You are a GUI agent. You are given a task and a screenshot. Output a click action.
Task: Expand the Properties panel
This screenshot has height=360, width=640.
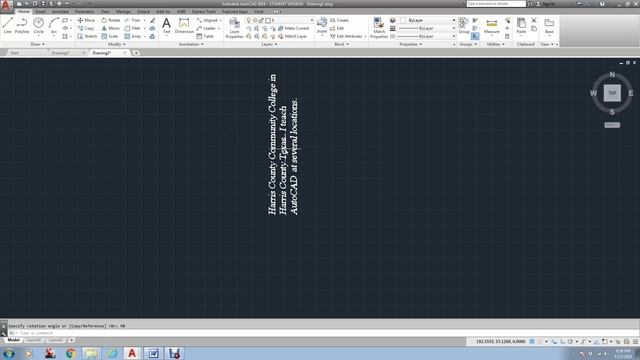coord(411,44)
